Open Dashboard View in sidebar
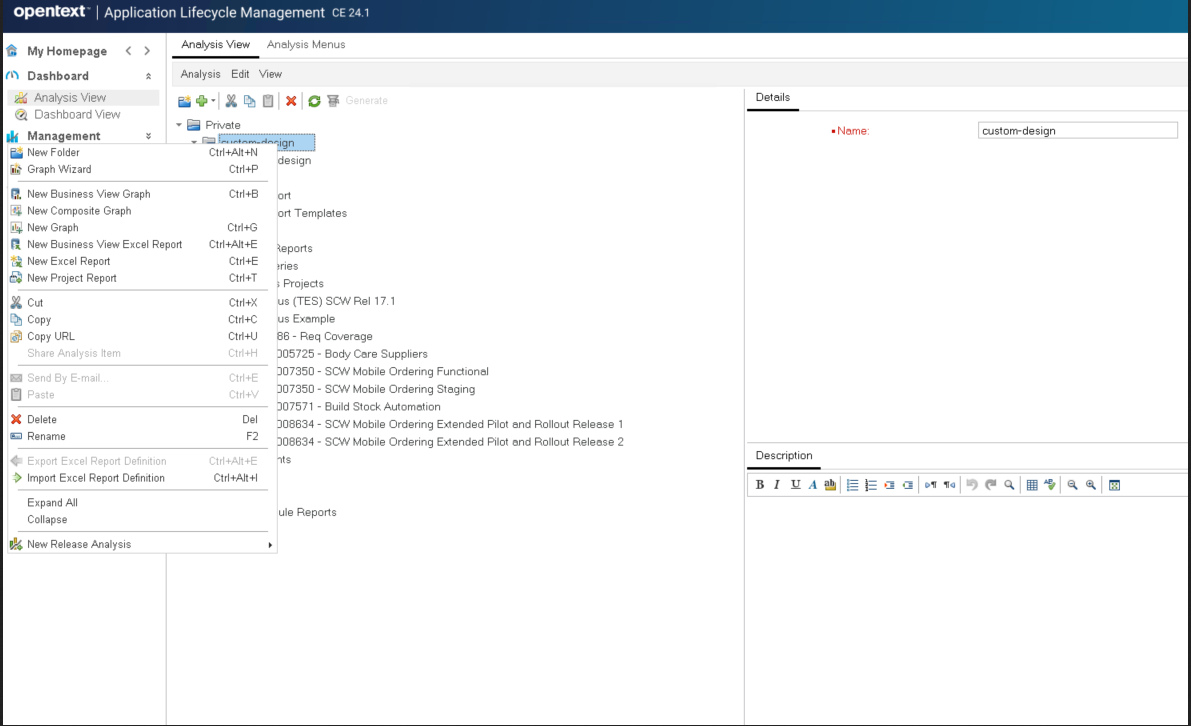This screenshot has width=1191, height=726. 77,115
